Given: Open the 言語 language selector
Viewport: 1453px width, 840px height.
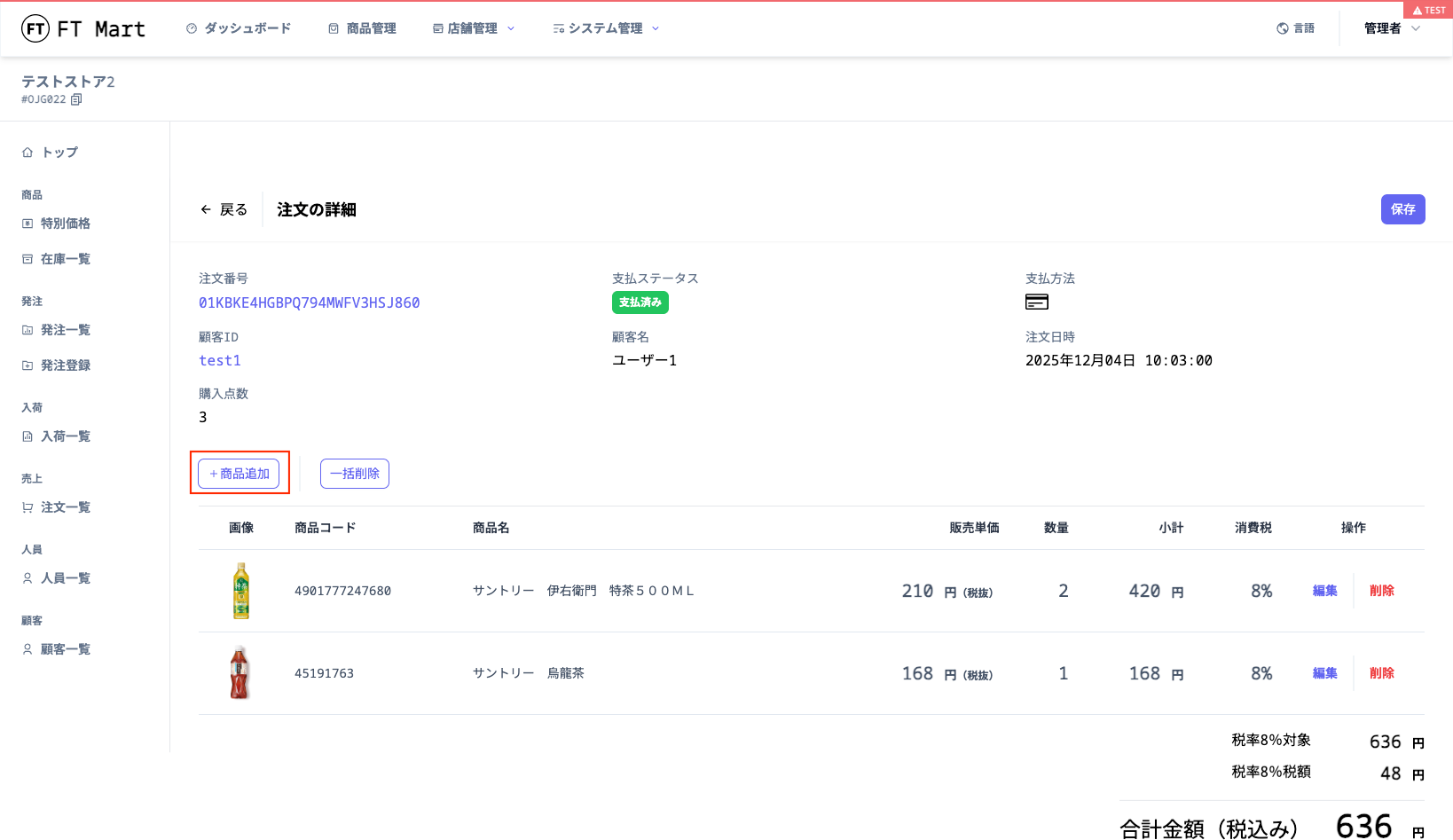Looking at the screenshot, I should (1295, 28).
